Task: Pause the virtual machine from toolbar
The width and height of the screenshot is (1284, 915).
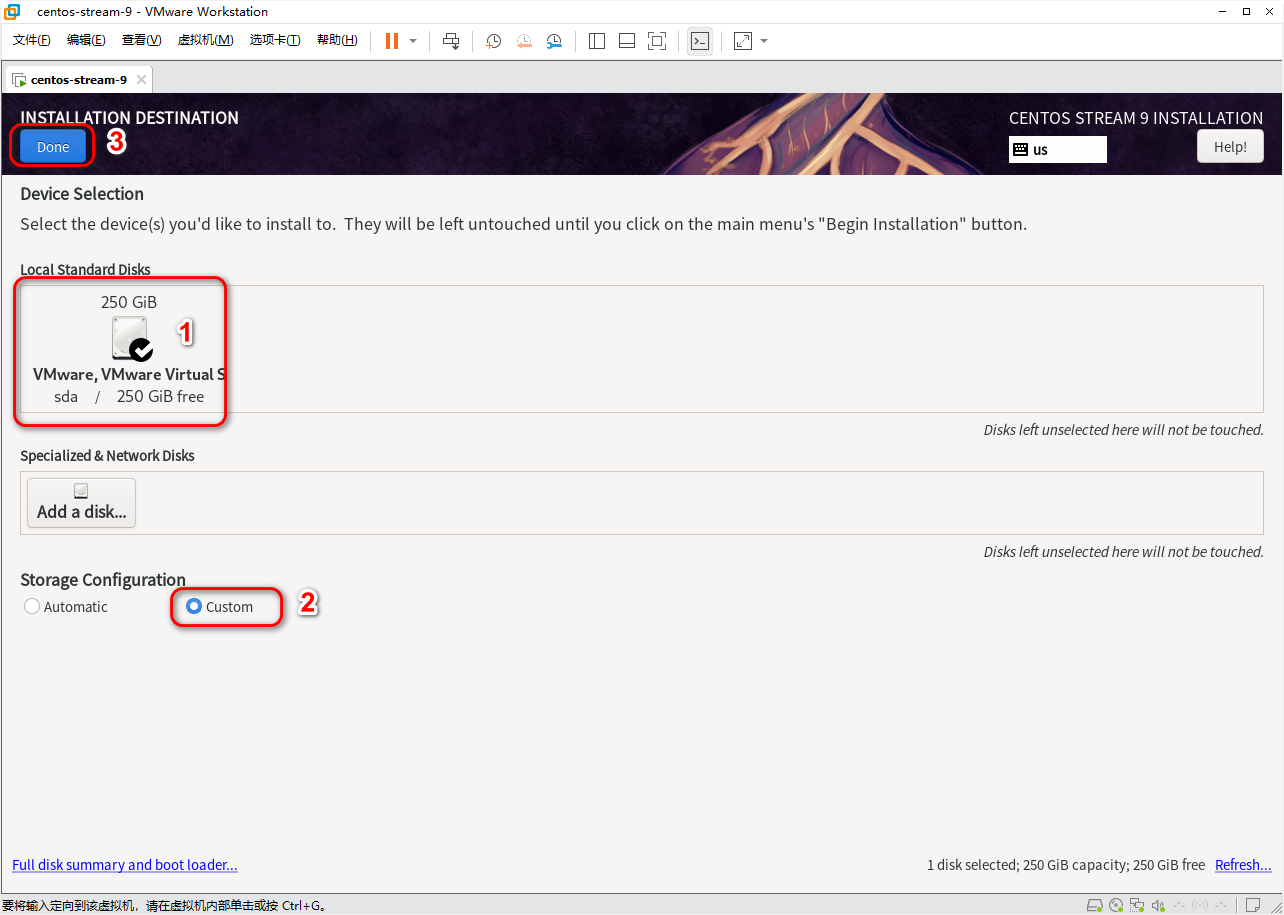Action: (x=392, y=41)
